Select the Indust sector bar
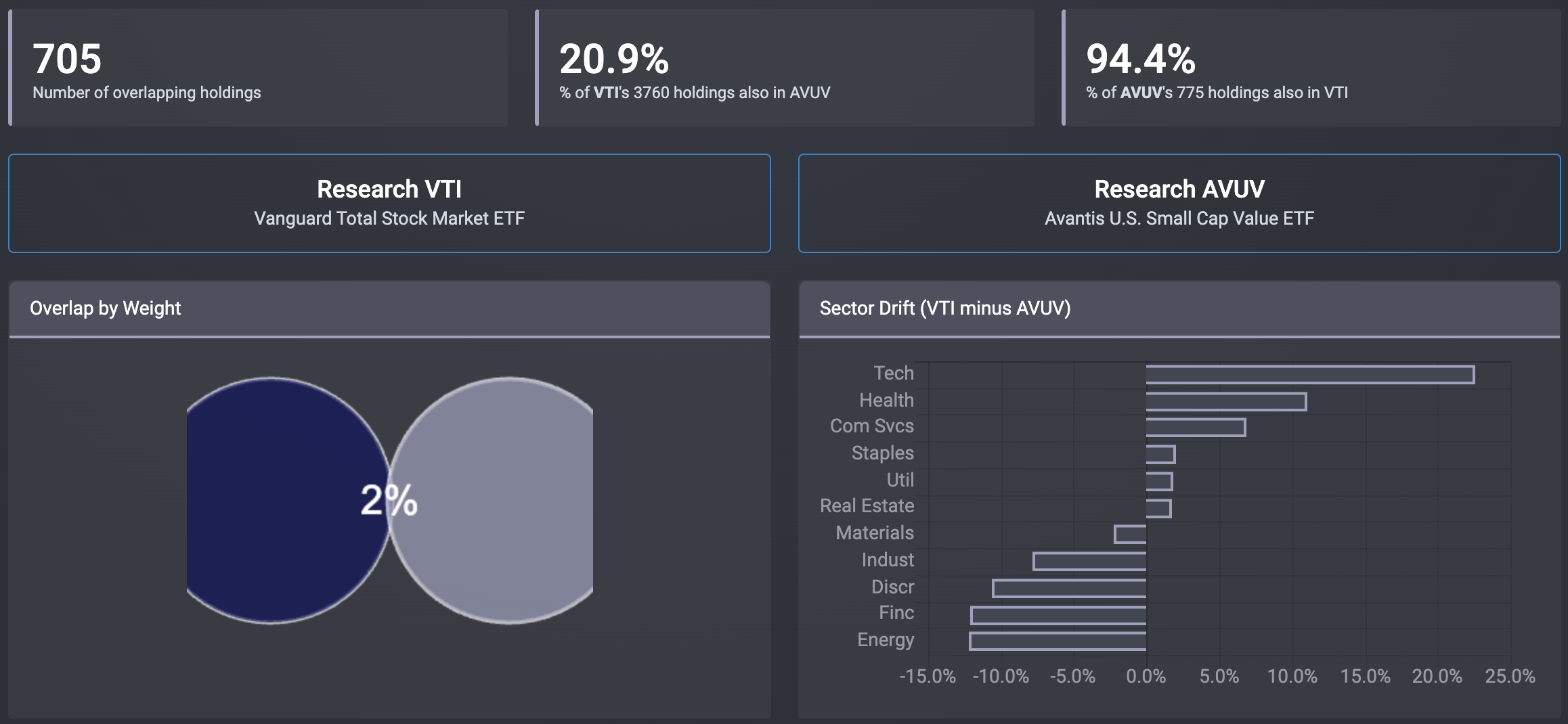 [x=1090, y=562]
